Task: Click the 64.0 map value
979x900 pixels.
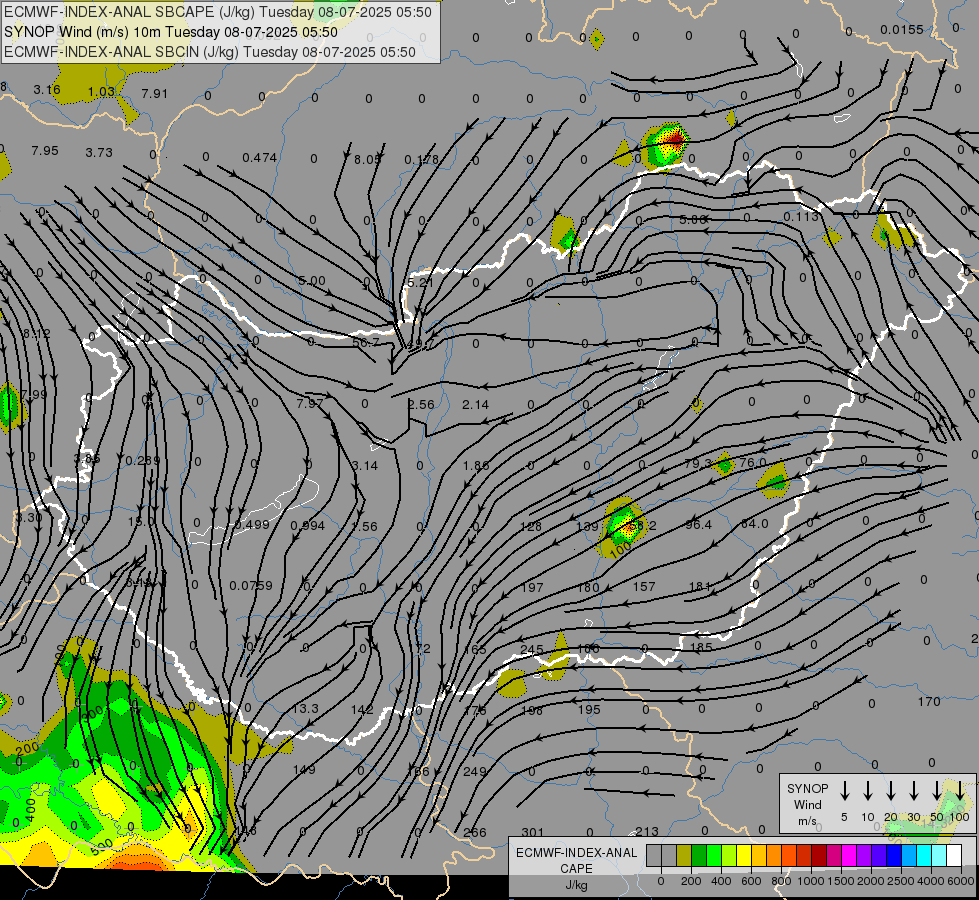Action: pyautogui.click(x=754, y=523)
